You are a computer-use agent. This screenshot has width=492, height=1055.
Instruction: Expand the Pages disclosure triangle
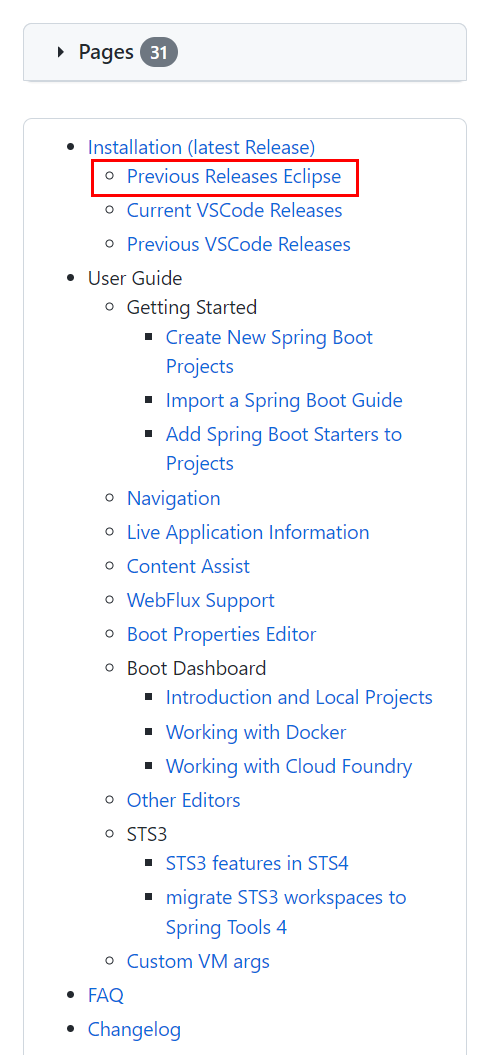(61, 52)
